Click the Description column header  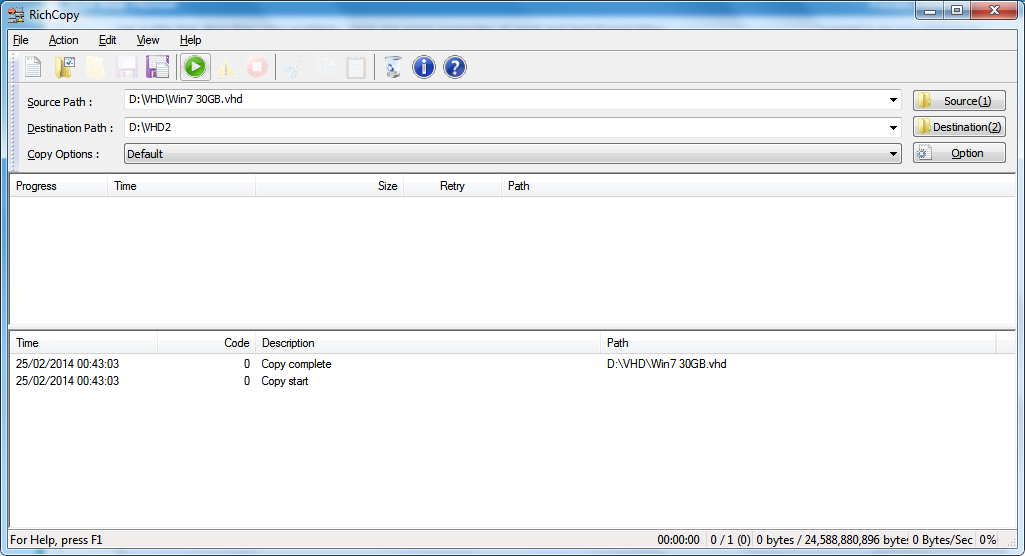pyautogui.click(x=428, y=343)
